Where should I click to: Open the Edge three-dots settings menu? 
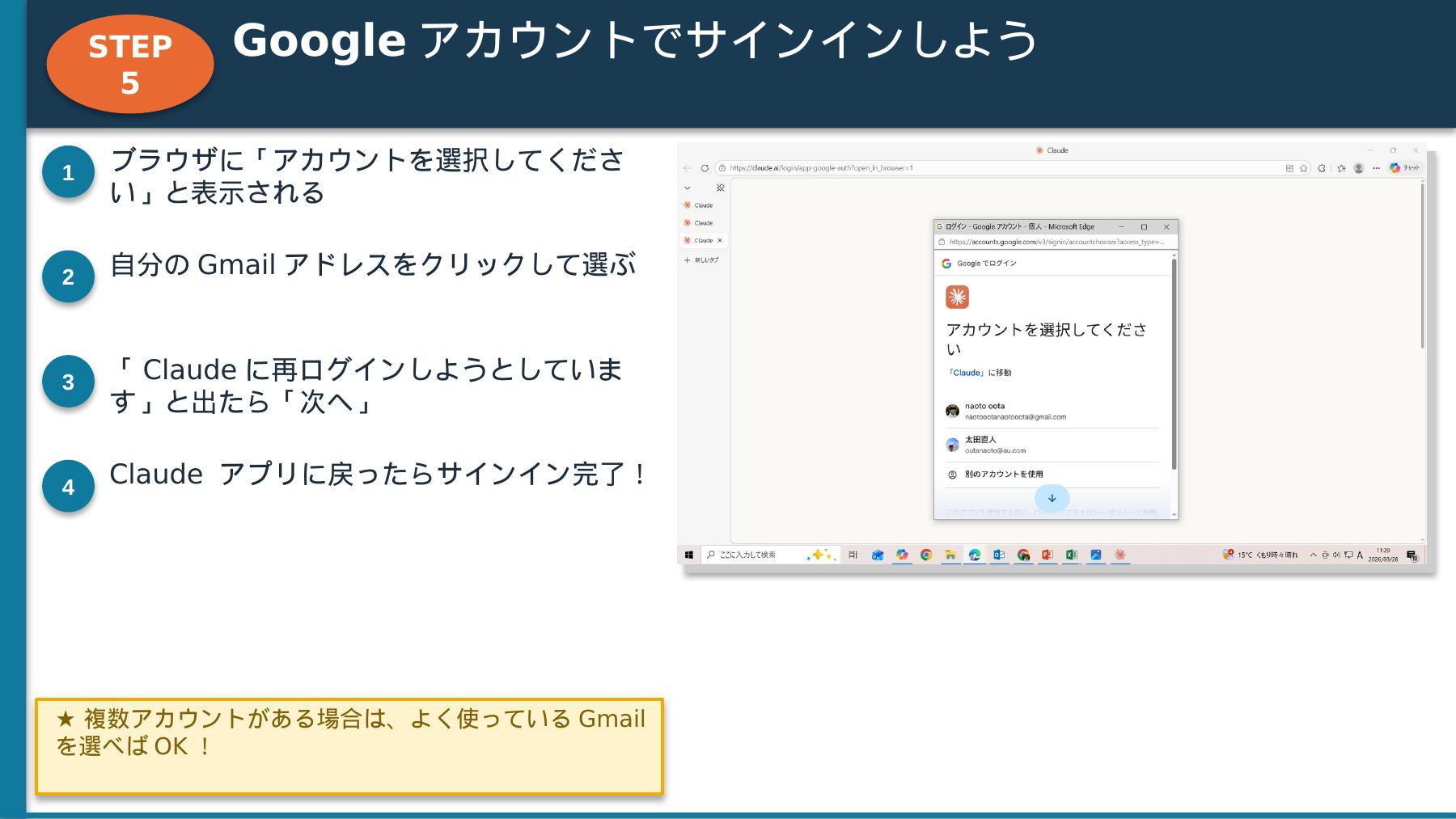click(1376, 168)
